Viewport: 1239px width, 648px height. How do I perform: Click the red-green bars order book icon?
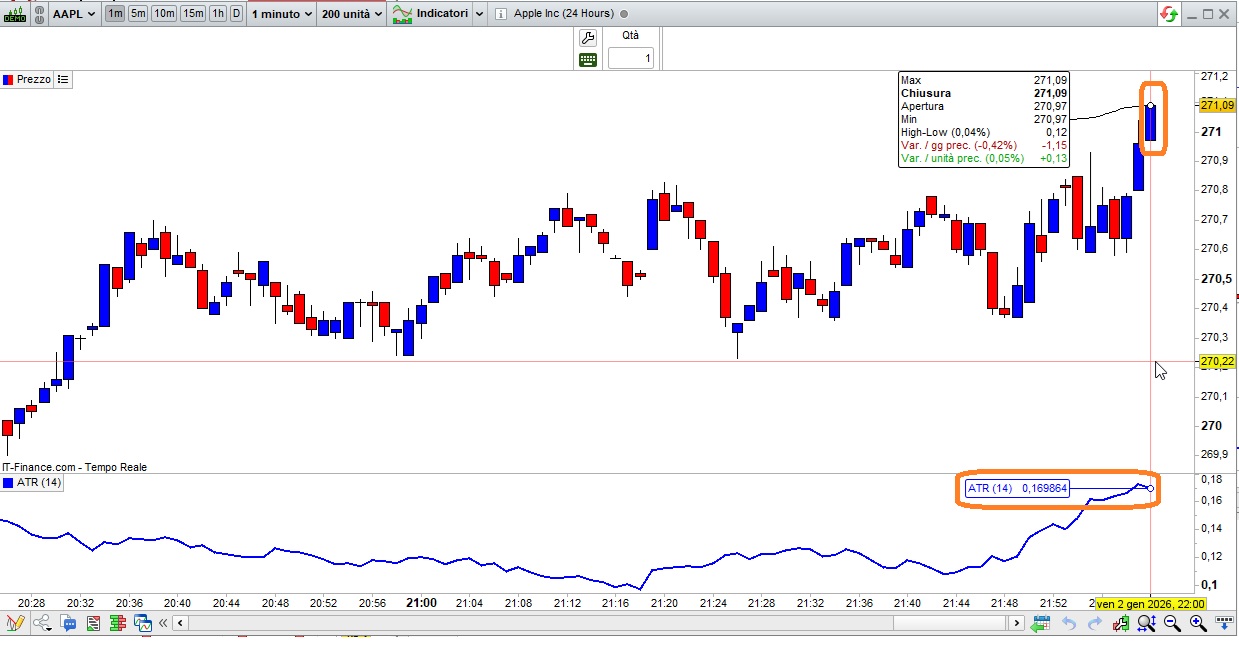[119, 623]
